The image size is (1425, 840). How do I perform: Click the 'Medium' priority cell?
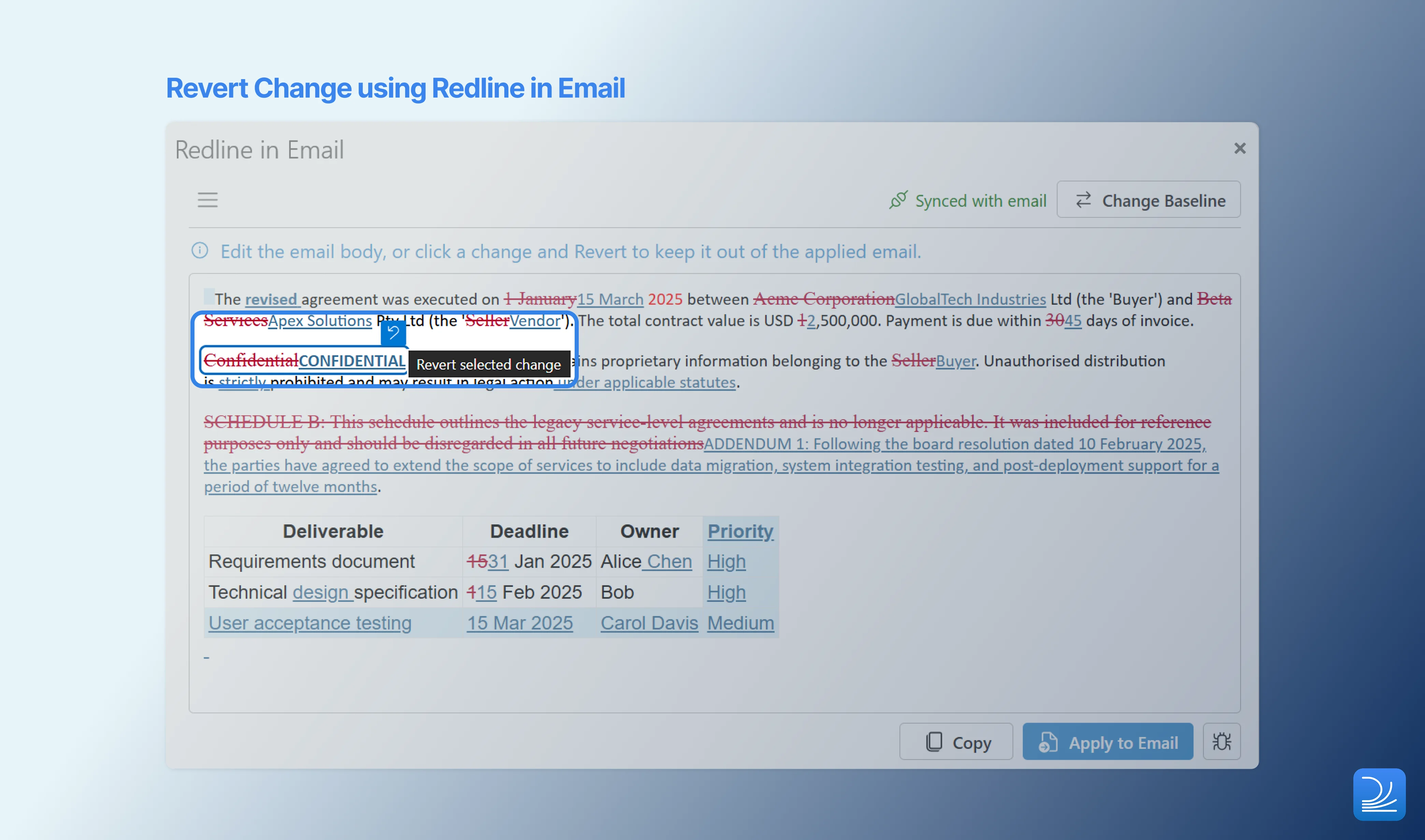pos(740,623)
